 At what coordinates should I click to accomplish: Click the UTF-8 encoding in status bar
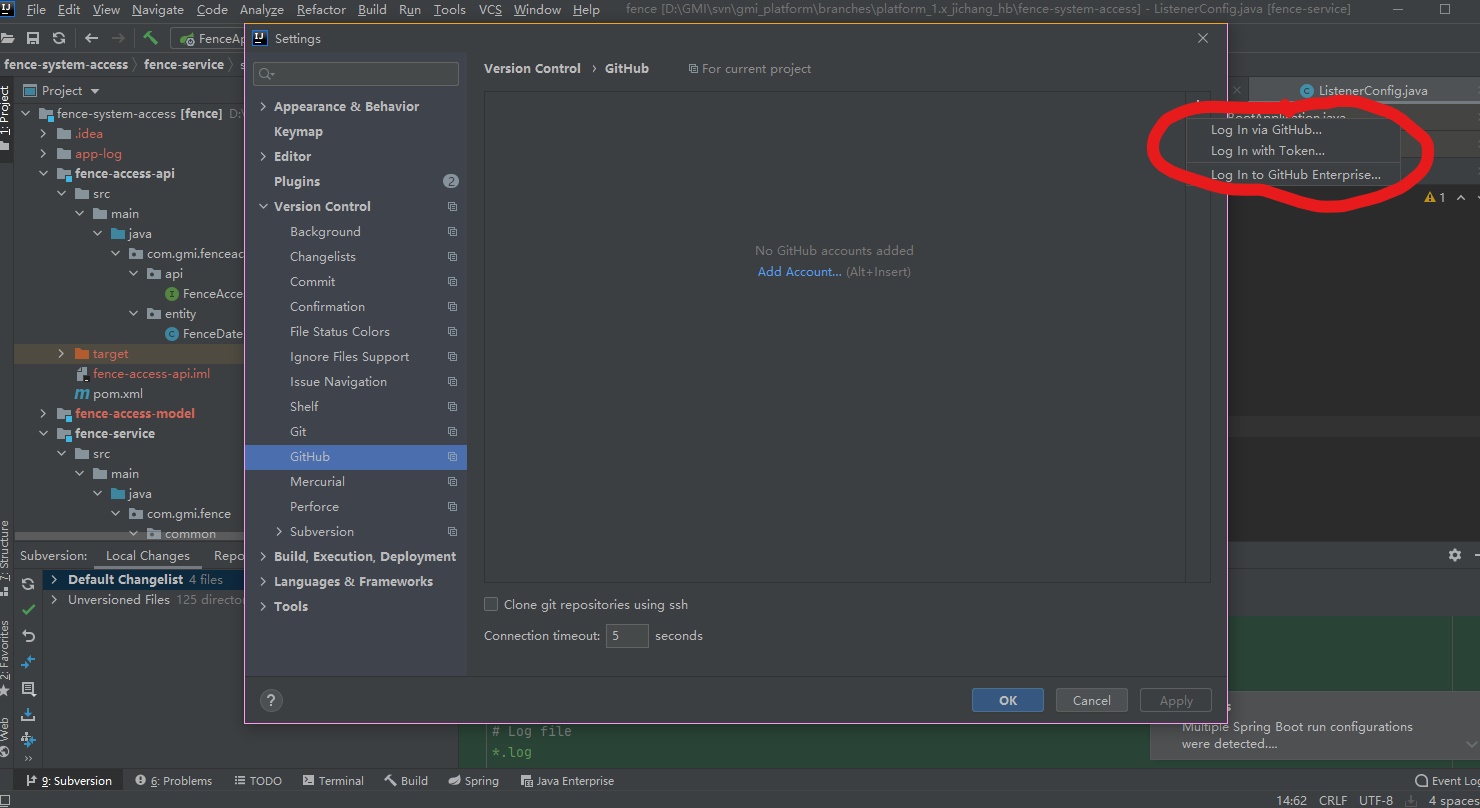pyautogui.click(x=1375, y=800)
